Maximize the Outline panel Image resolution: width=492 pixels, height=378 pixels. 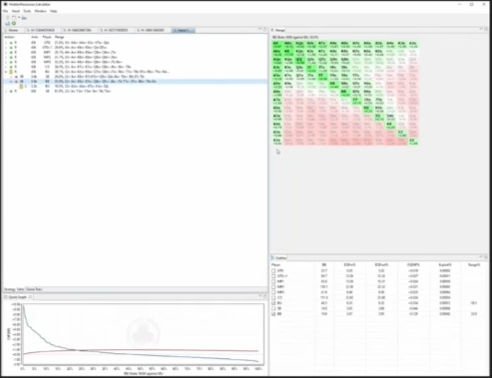(486, 257)
